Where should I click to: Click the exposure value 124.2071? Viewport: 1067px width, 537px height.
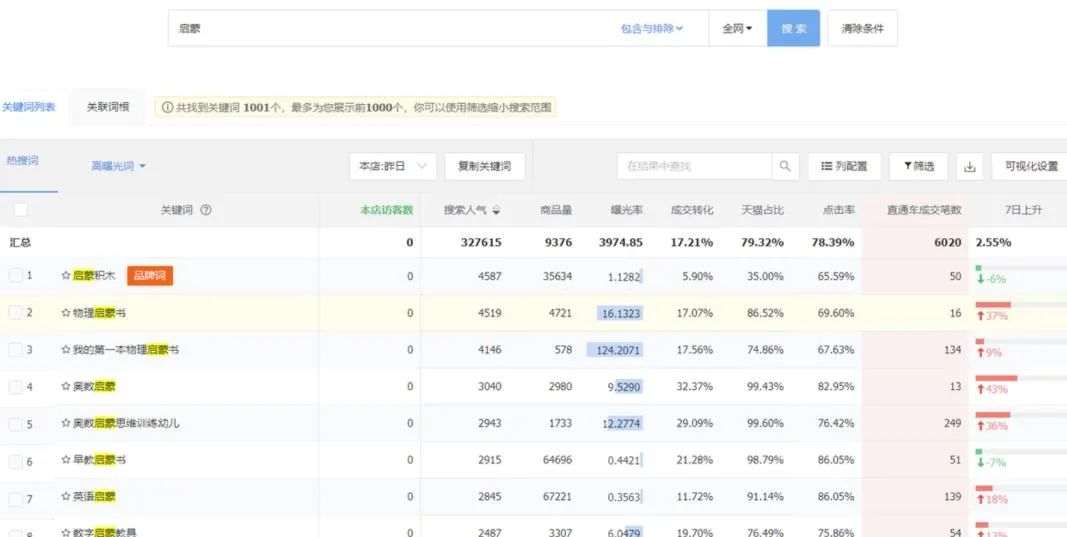(x=619, y=350)
